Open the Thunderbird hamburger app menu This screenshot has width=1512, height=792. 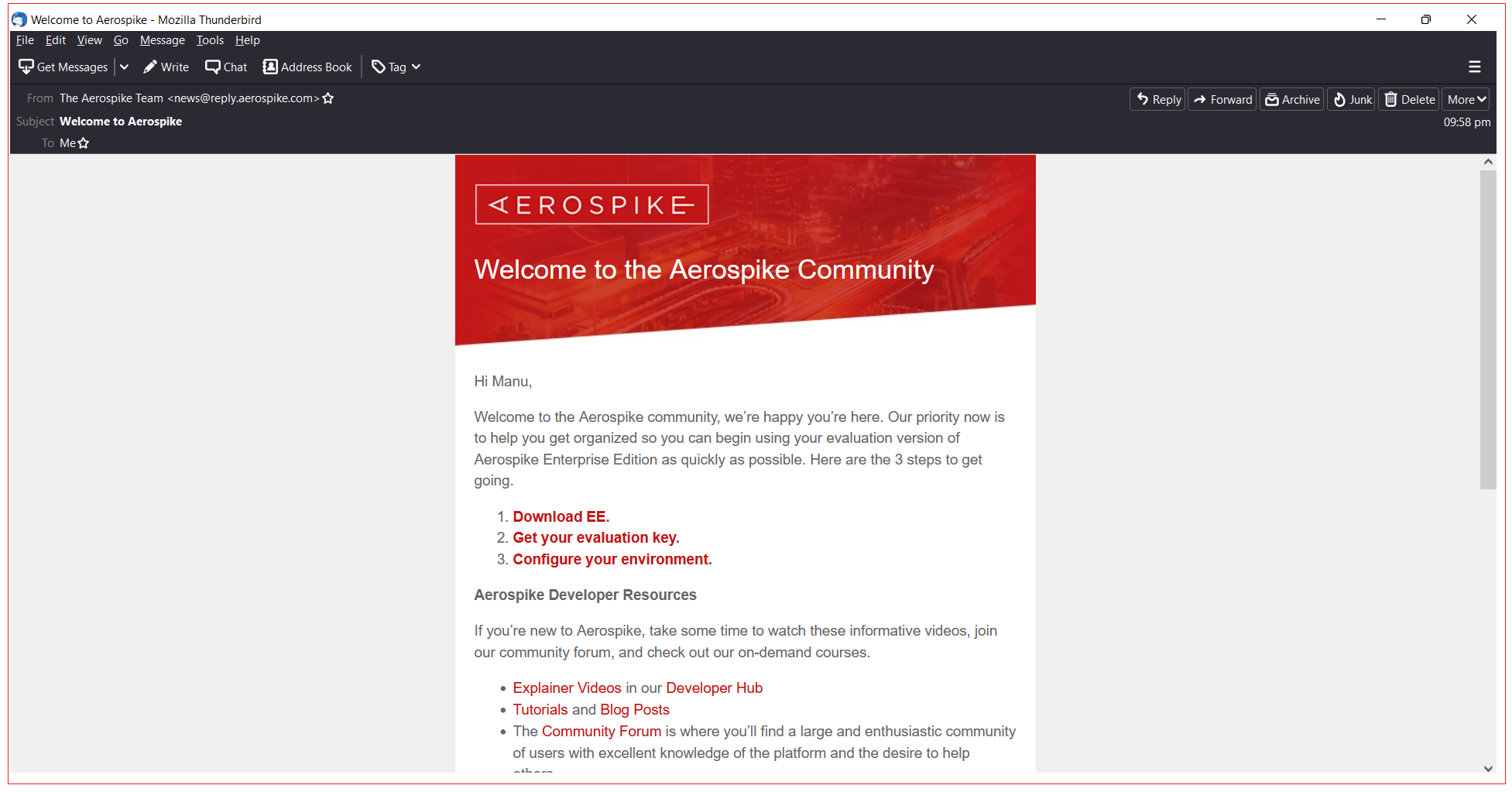1474,67
